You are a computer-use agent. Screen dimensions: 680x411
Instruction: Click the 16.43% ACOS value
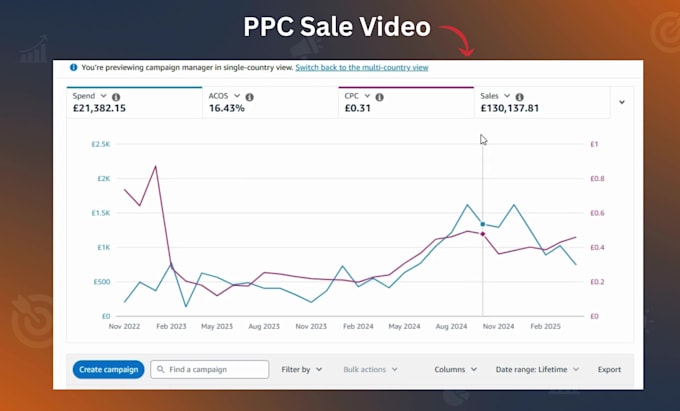[x=227, y=108]
